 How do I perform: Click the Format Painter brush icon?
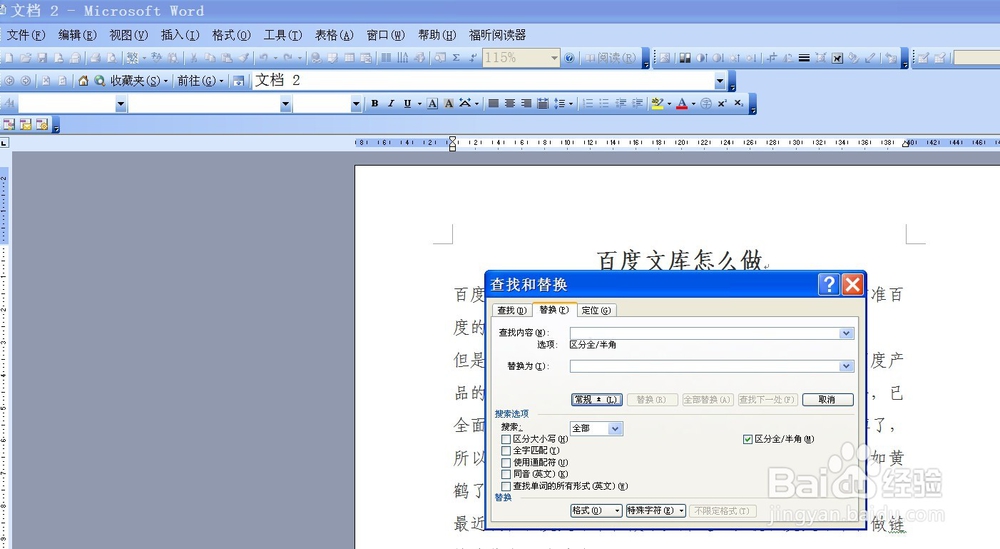pyautogui.click(x=243, y=58)
